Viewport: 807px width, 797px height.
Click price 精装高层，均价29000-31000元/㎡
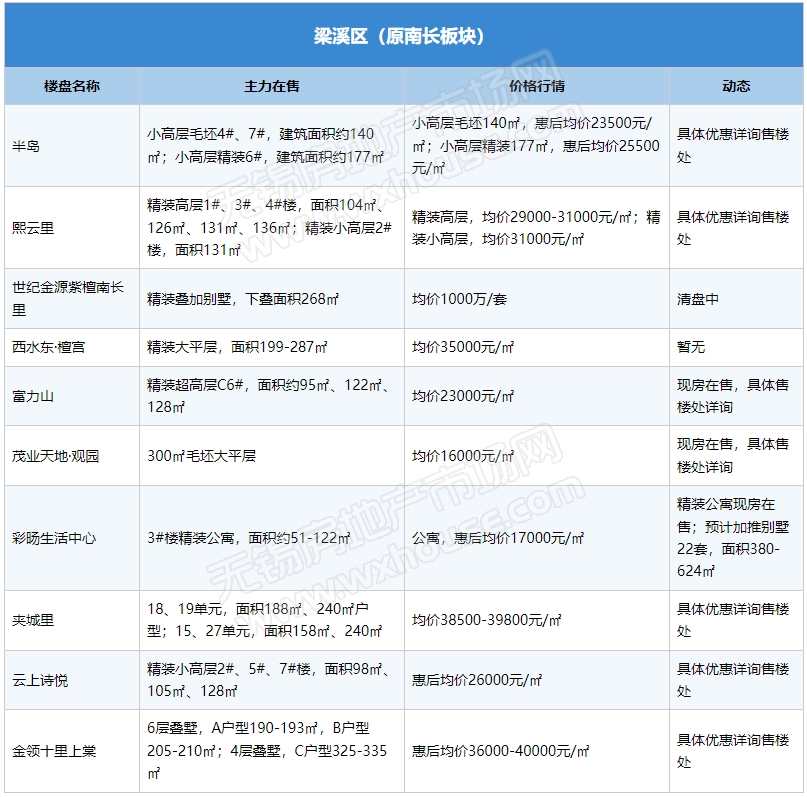(x=536, y=227)
